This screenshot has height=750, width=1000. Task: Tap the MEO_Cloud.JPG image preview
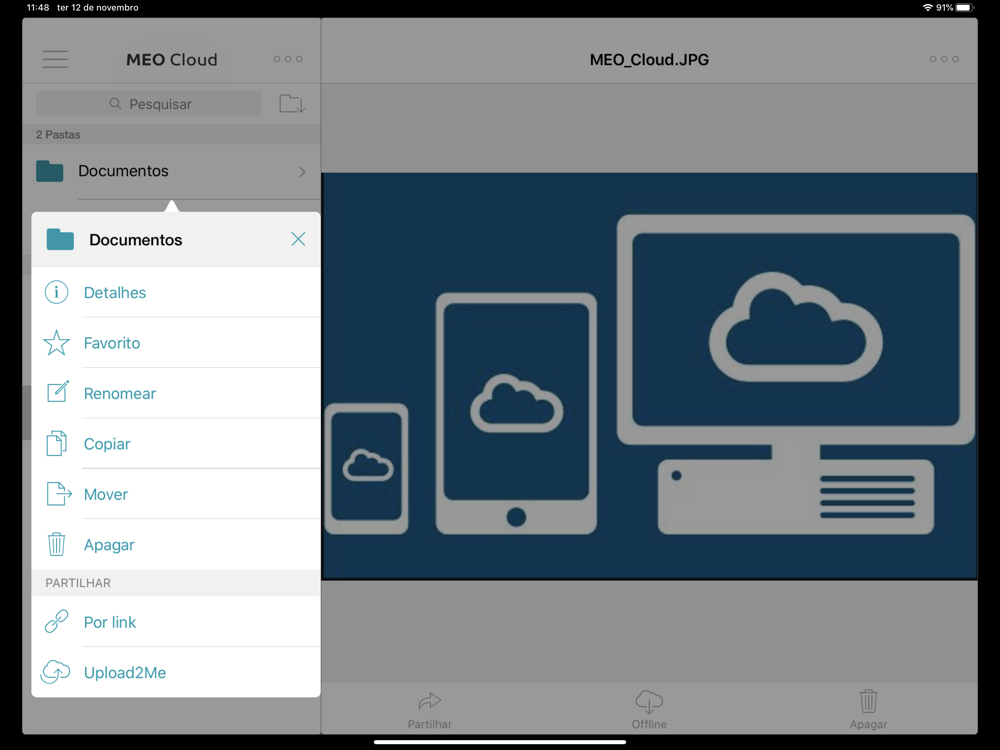pyautogui.click(x=649, y=376)
